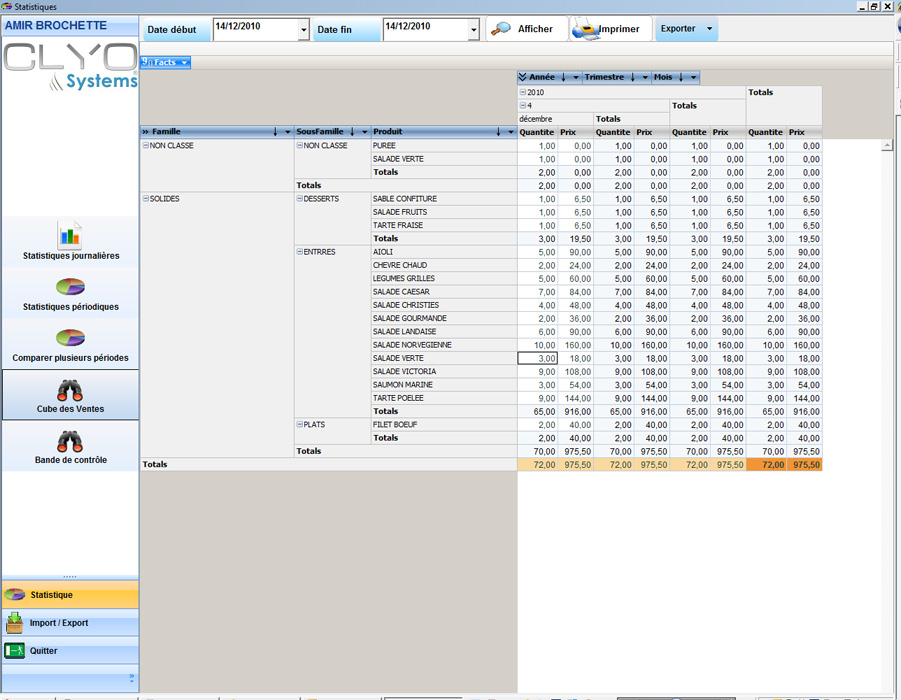This screenshot has width=901, height=700.
Task: Open the SousFamille filter dropdown arrow
Action: [x=364, y=132]
